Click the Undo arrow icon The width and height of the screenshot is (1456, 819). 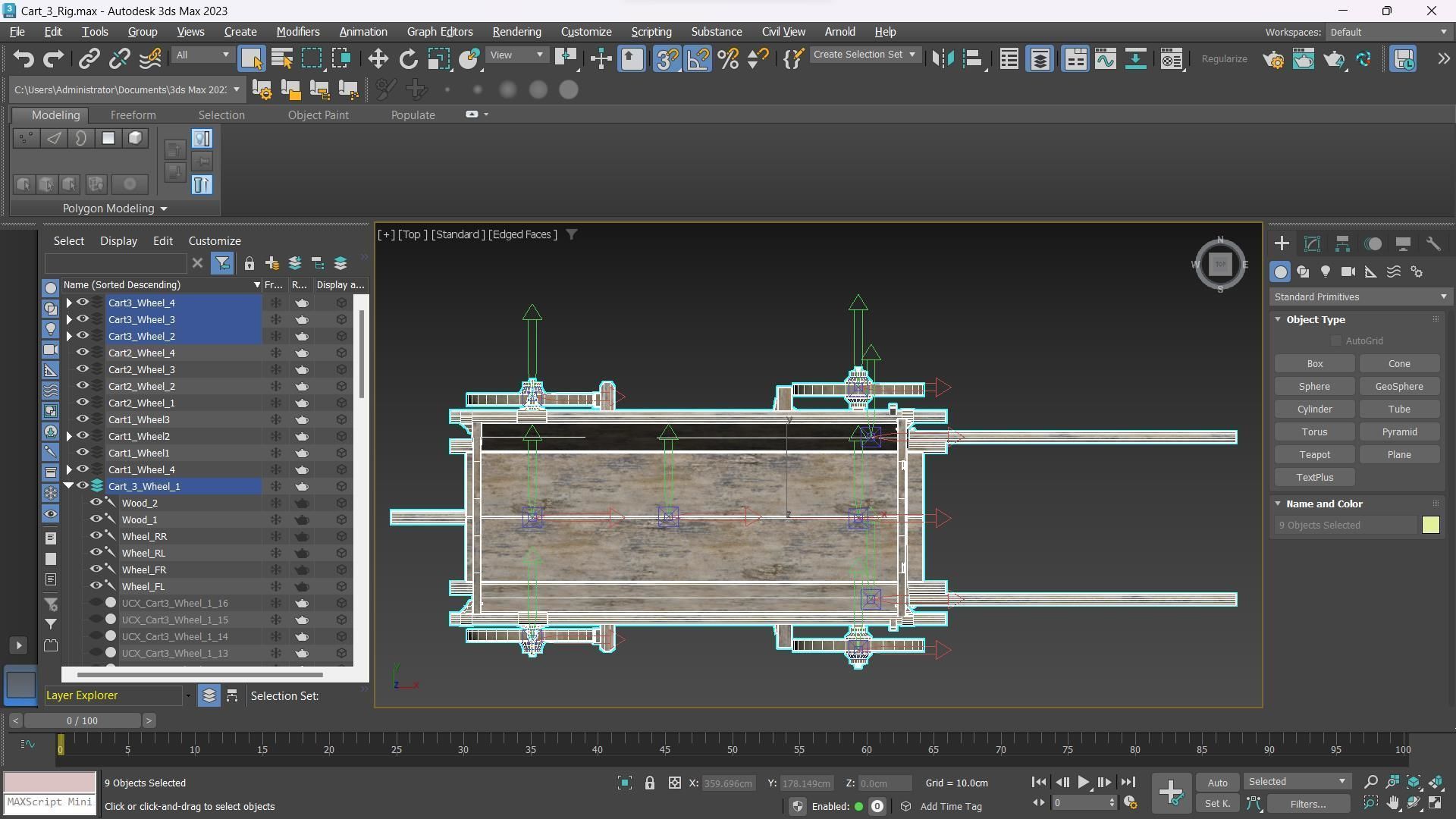[x=23, y=59]
